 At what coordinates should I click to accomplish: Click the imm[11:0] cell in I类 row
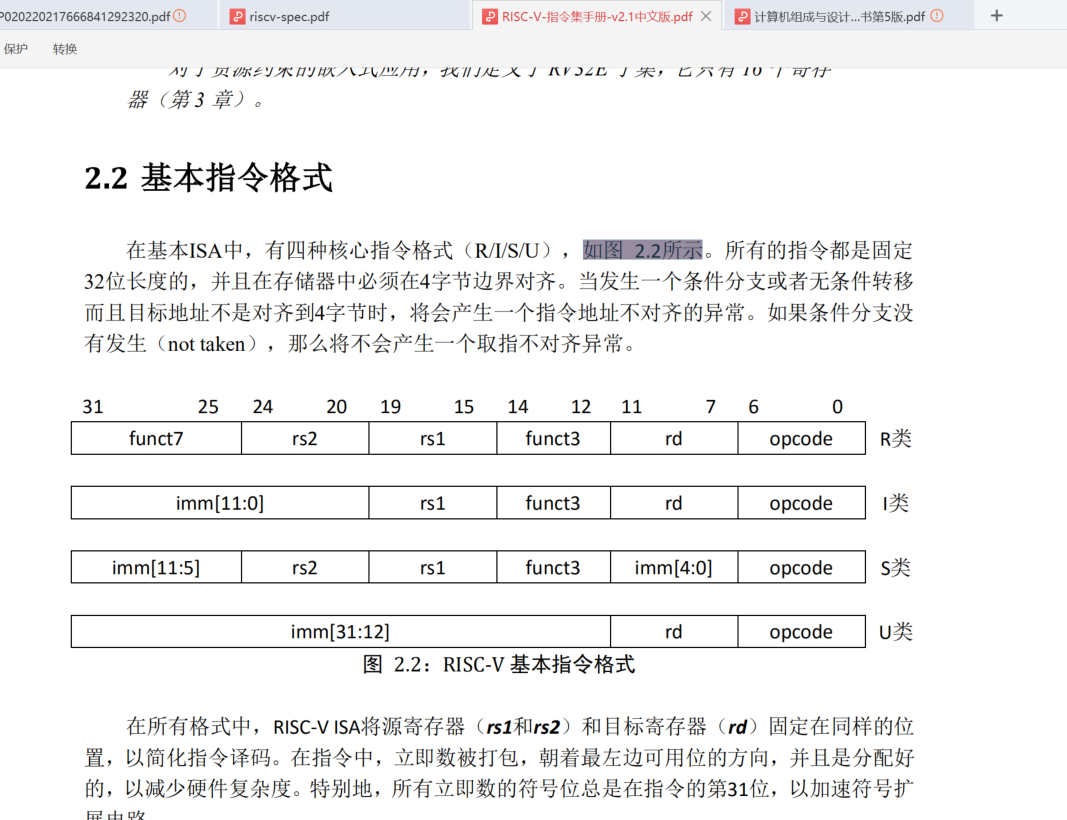click(220, 503)
